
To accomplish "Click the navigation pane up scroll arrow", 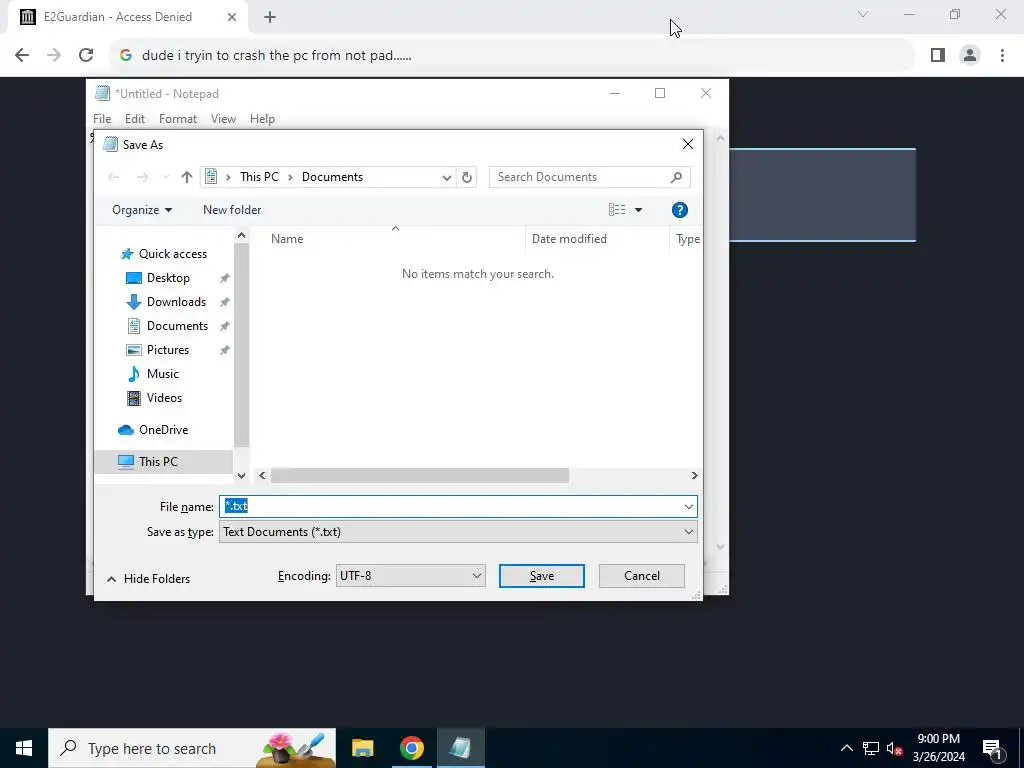I will (242, 235).
